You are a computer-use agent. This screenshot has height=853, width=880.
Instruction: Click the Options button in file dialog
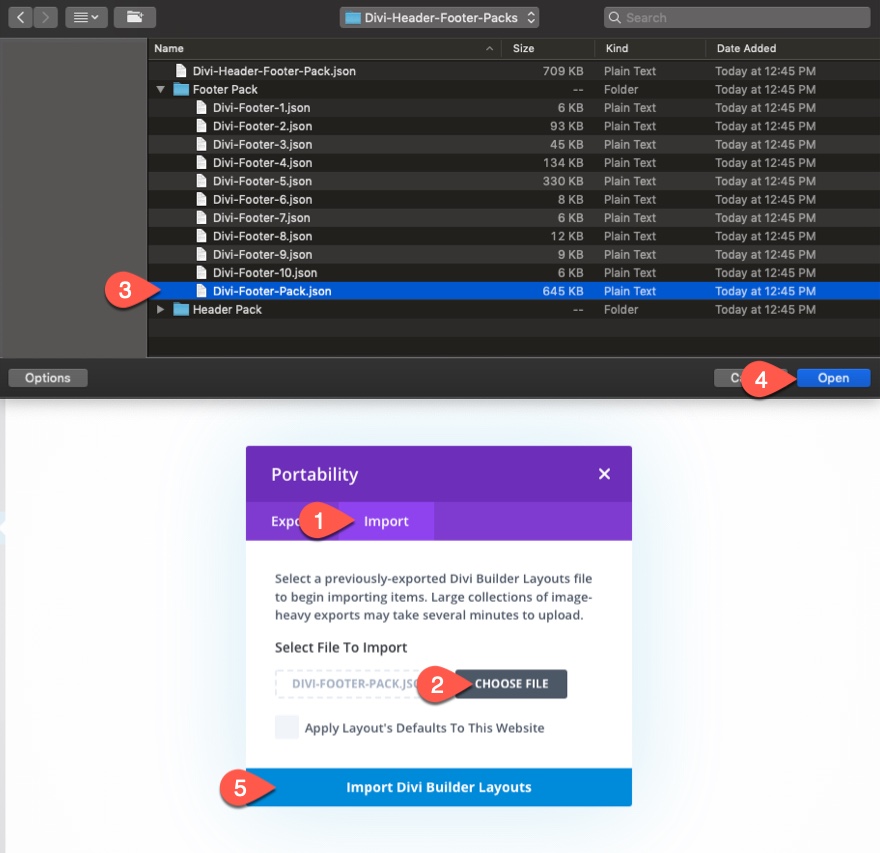click(x=48, y=378)
